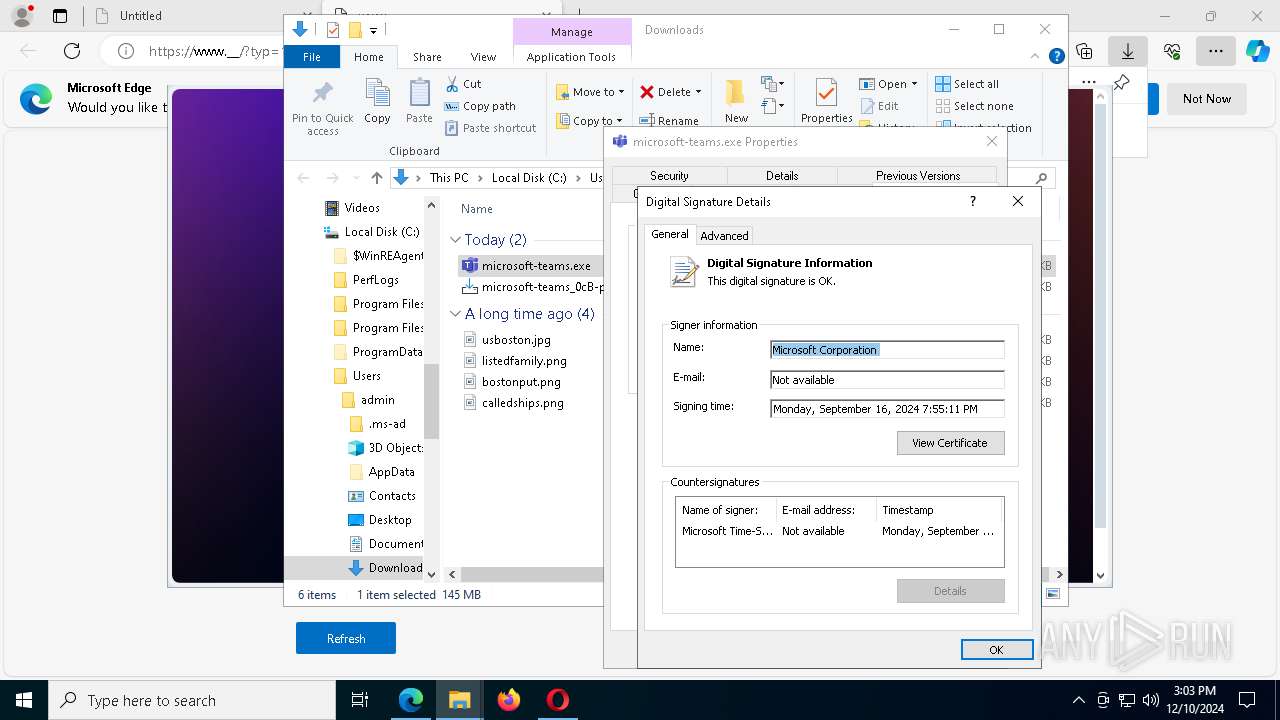
Task: Click the Explorer Help question mark icon
Action: pos(1056,57)
